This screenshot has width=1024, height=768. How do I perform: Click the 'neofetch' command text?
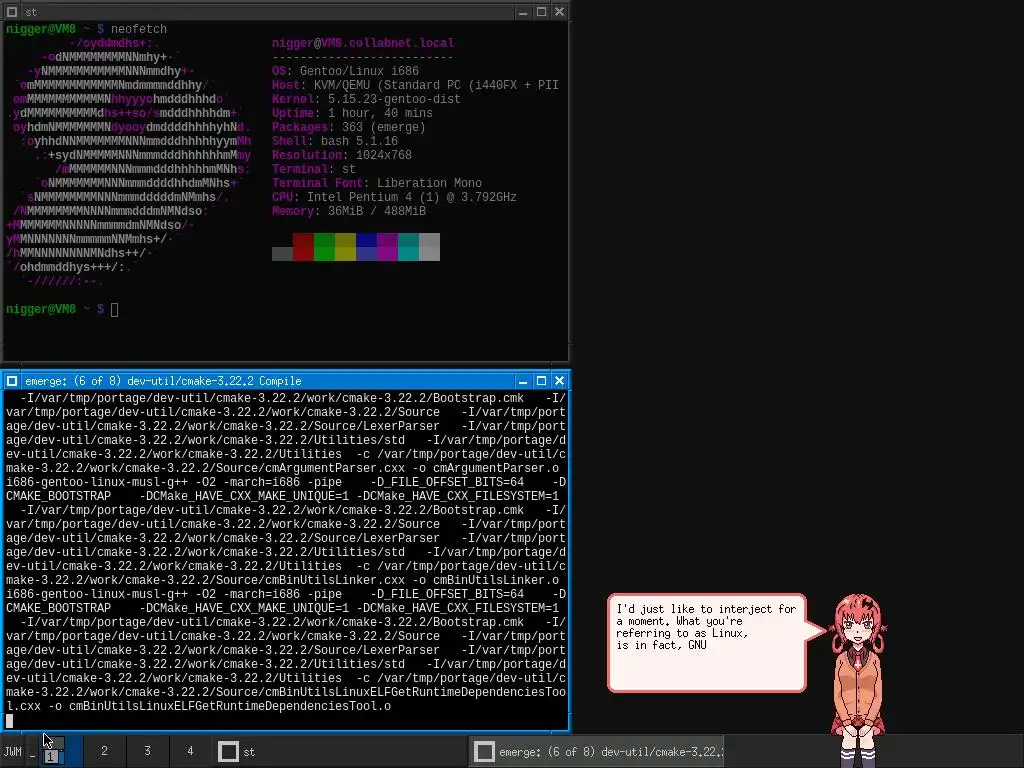pyautogui.click(x=138, y=29)
